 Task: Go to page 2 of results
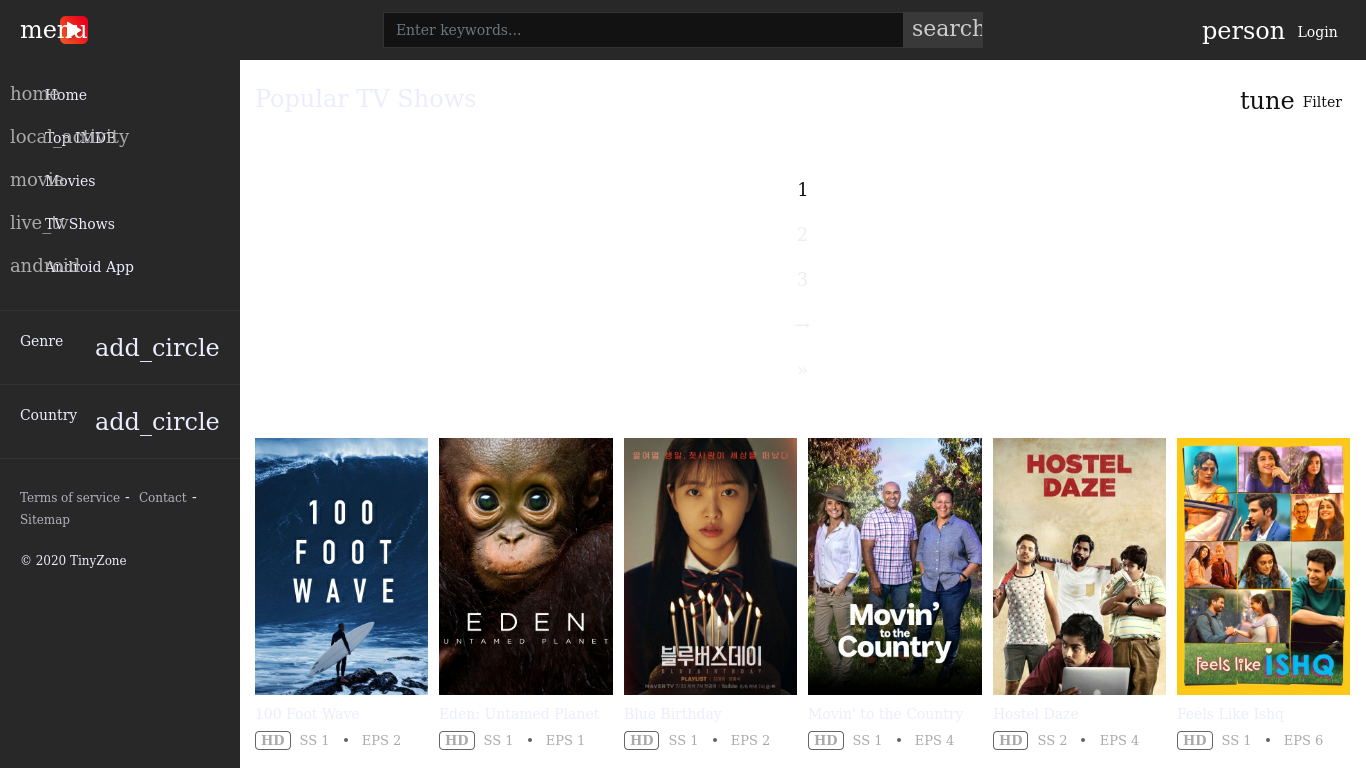click(x=802, y=235)
